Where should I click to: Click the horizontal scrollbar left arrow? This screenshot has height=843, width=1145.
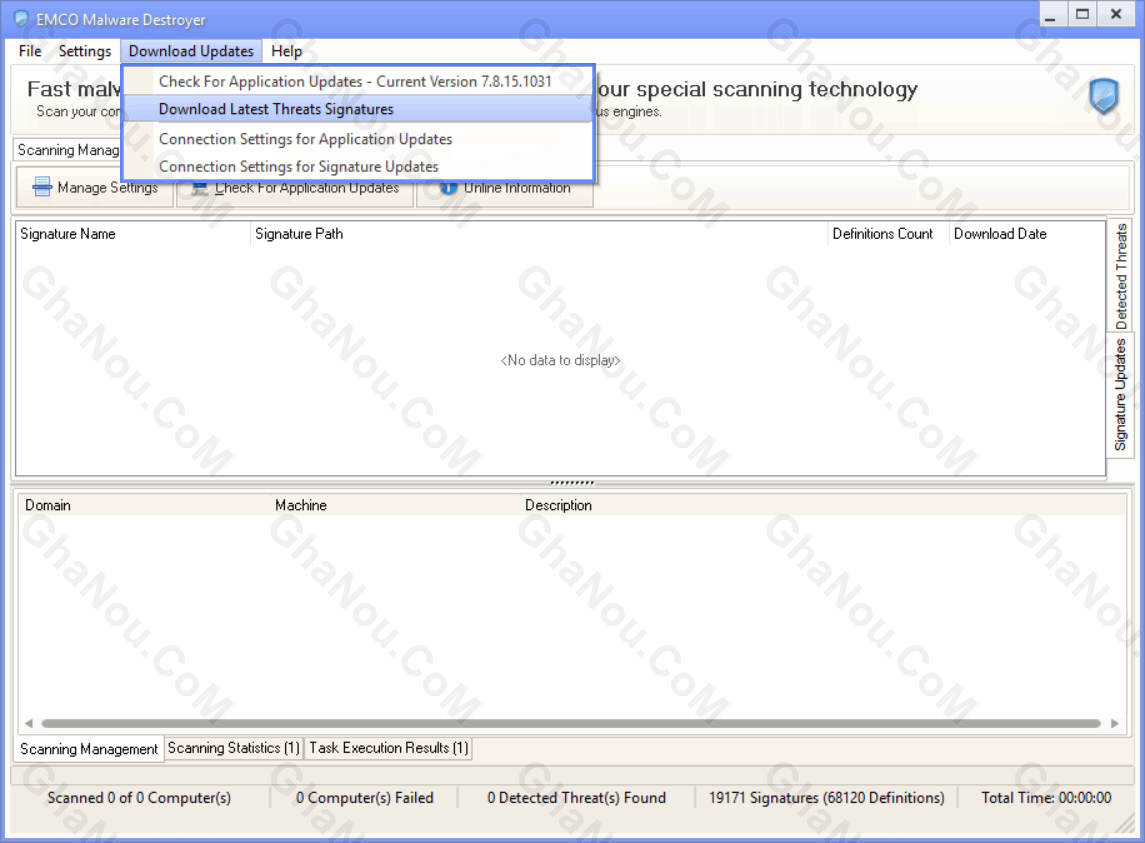[28, 723]
